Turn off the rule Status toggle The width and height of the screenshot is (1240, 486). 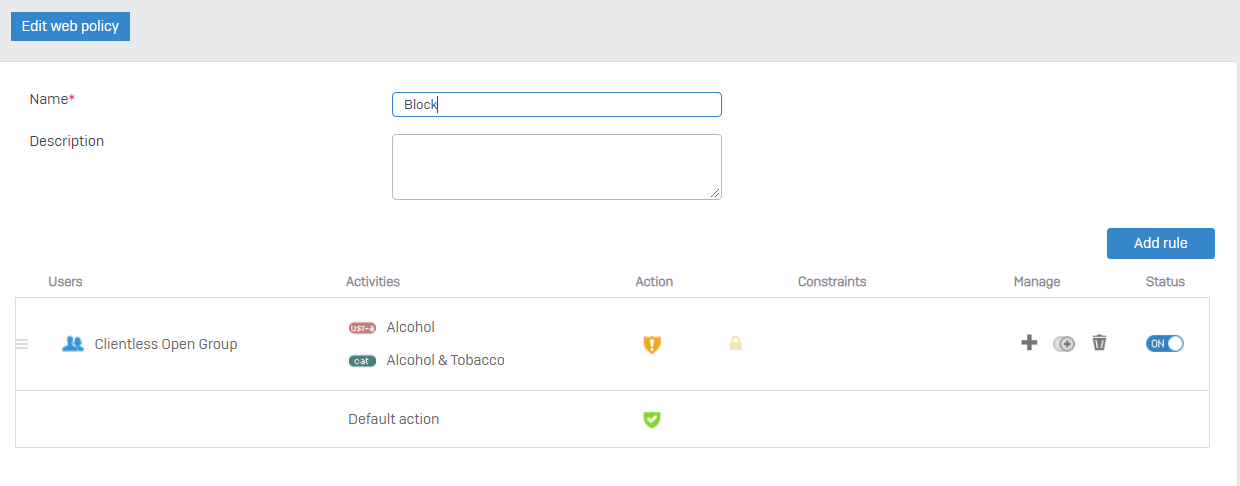[x=1164, y=343]
